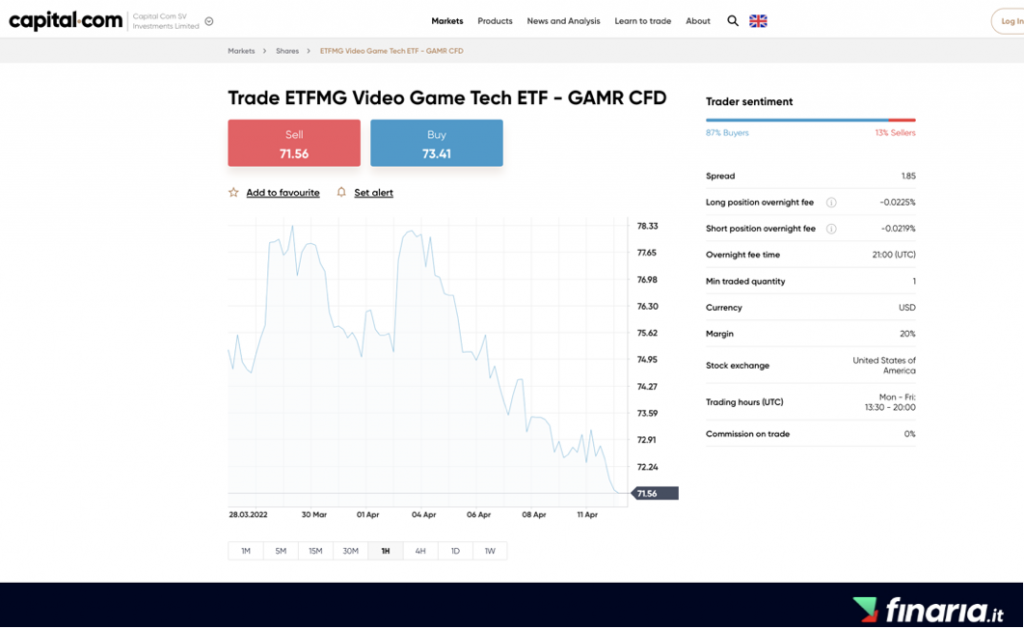Screen dimensions: 1024x629
Task: Select the 5M chart timeframe
Action: 281,551
